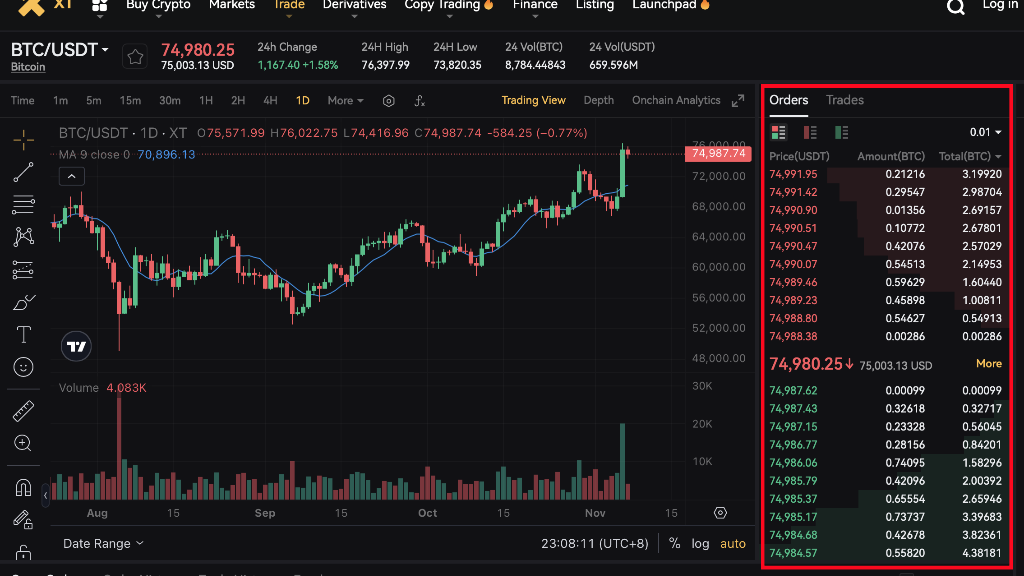Click the TradingView logo on chart
This screenshot has width=1024, height=576.
pos(76,346)
